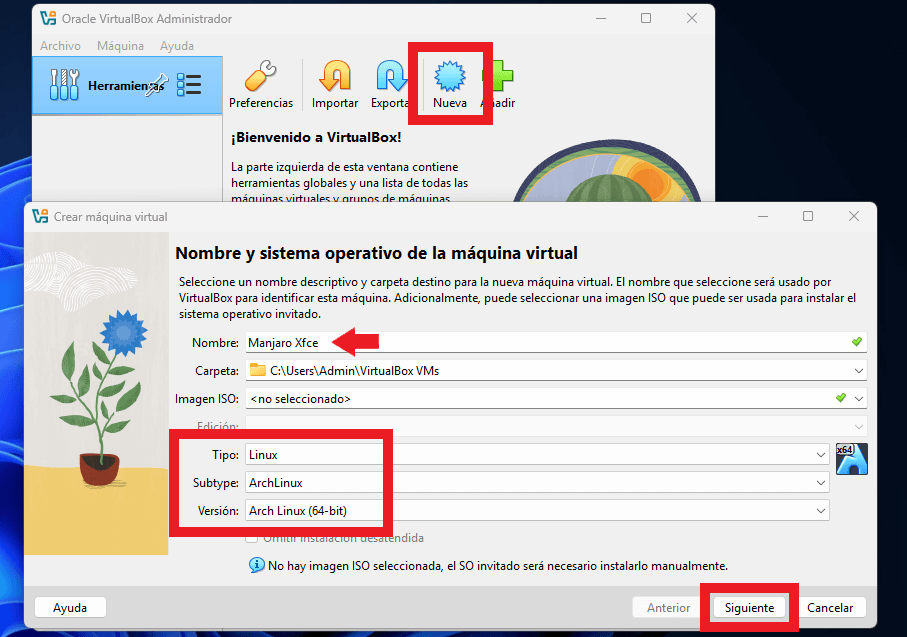This screenshot has height=637, width=907.
Task: Close the Crear máquina virtual dialog
Action: coord(854,216)
